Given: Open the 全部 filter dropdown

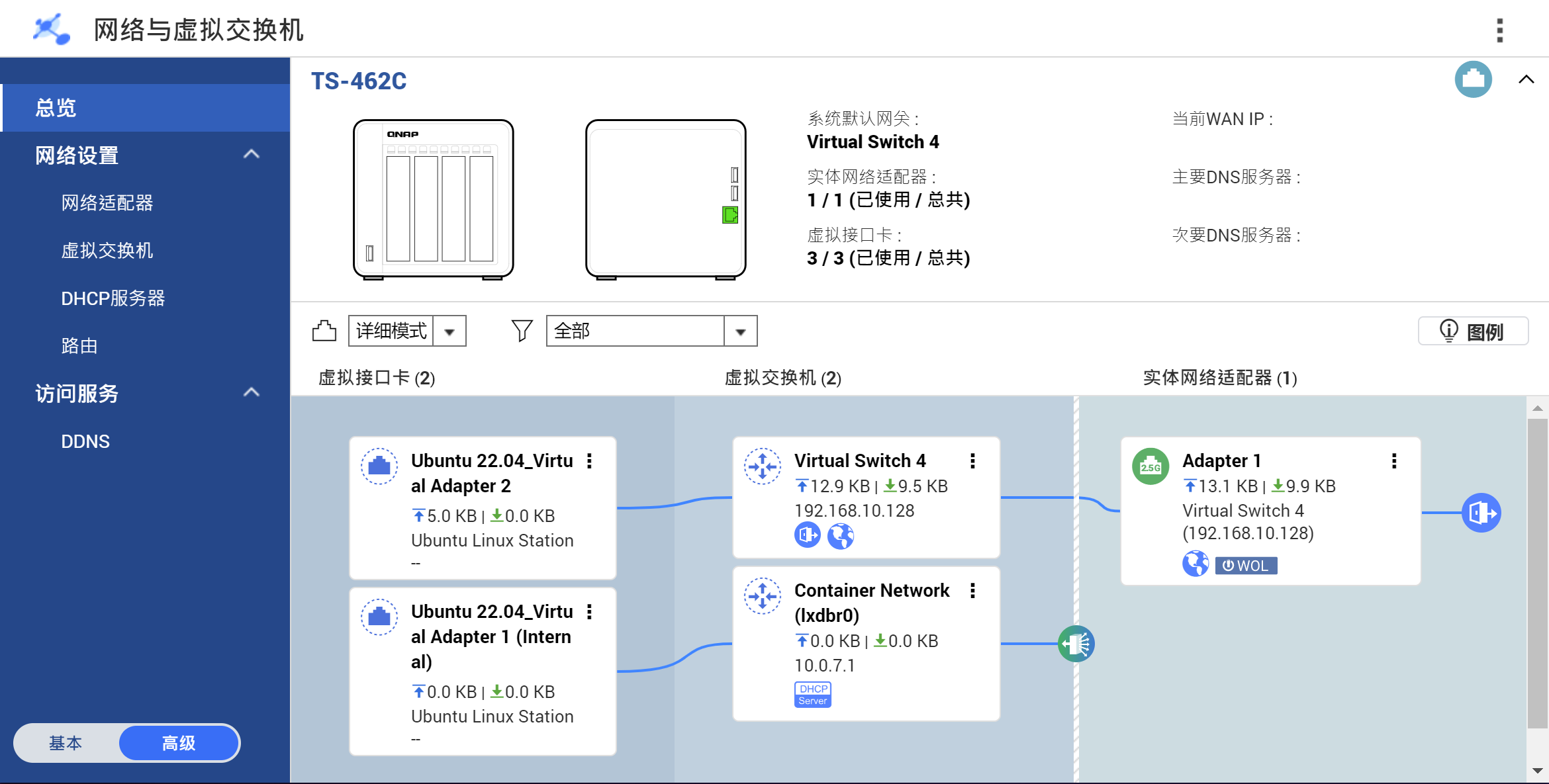Looking at the screenshot, I should (x=651, y=331).
